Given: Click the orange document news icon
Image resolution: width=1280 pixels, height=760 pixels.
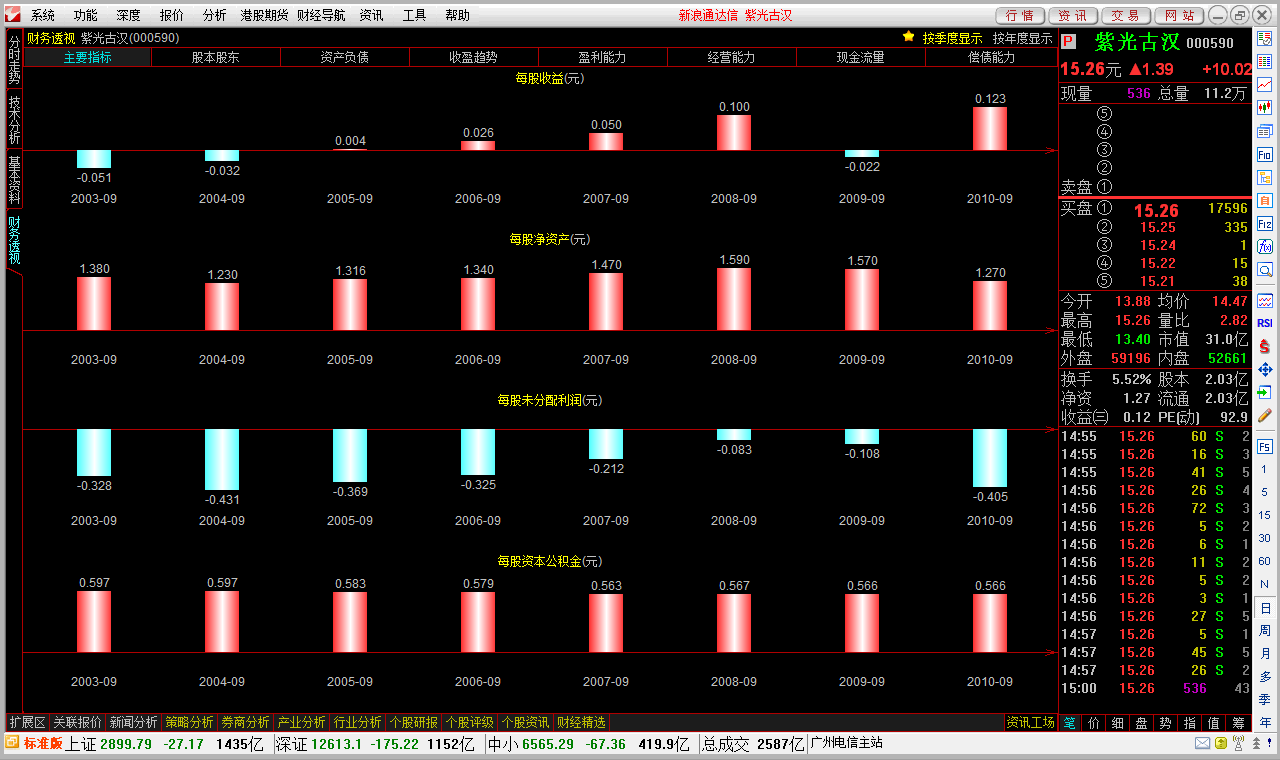Looking at the screenshot, I should 1265,201.
